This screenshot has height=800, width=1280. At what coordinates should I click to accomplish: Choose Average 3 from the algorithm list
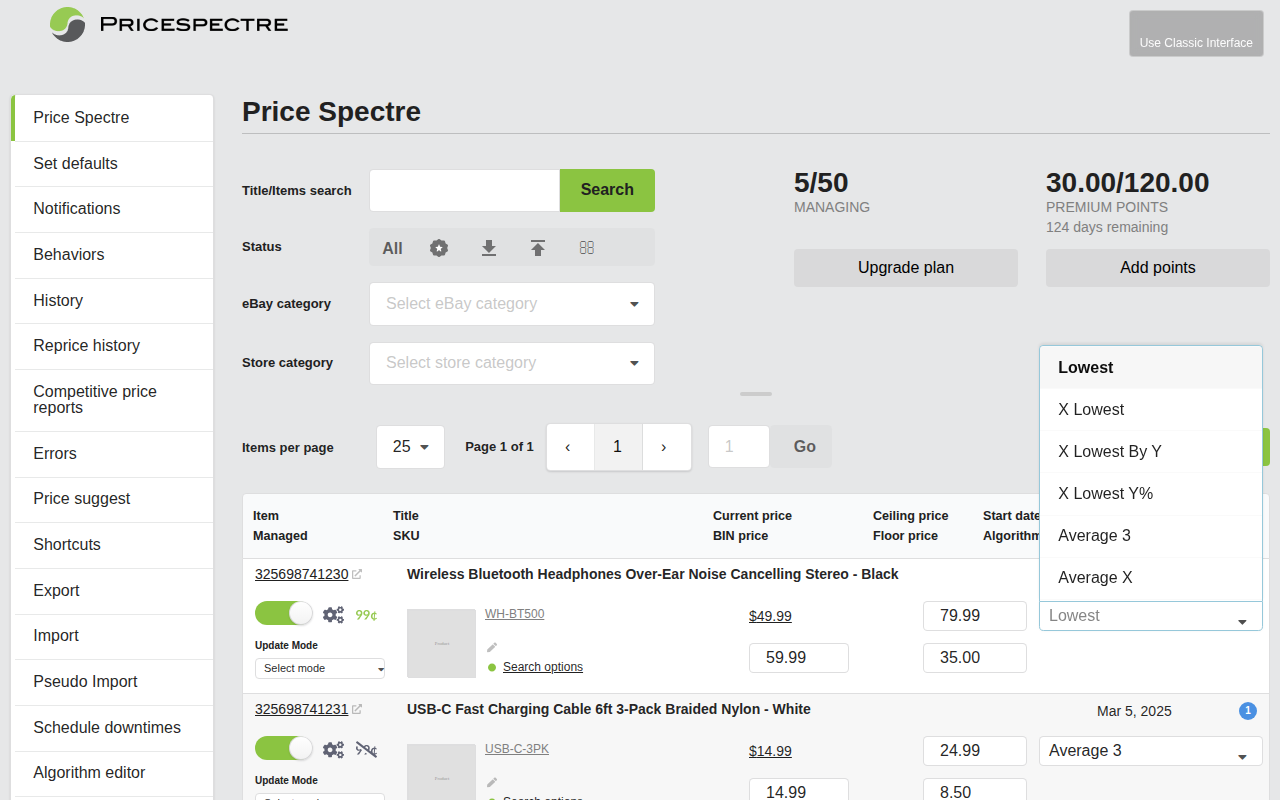pyautogui.click(x=1094, y=535)
